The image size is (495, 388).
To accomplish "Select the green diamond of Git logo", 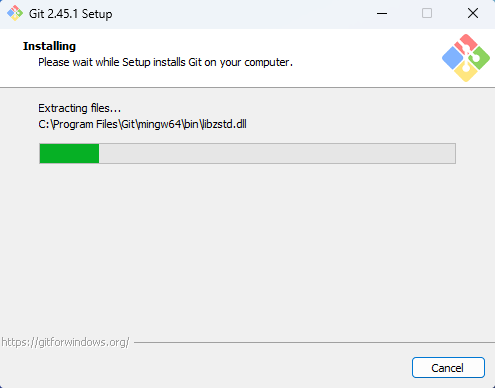I will pos(480,58).
